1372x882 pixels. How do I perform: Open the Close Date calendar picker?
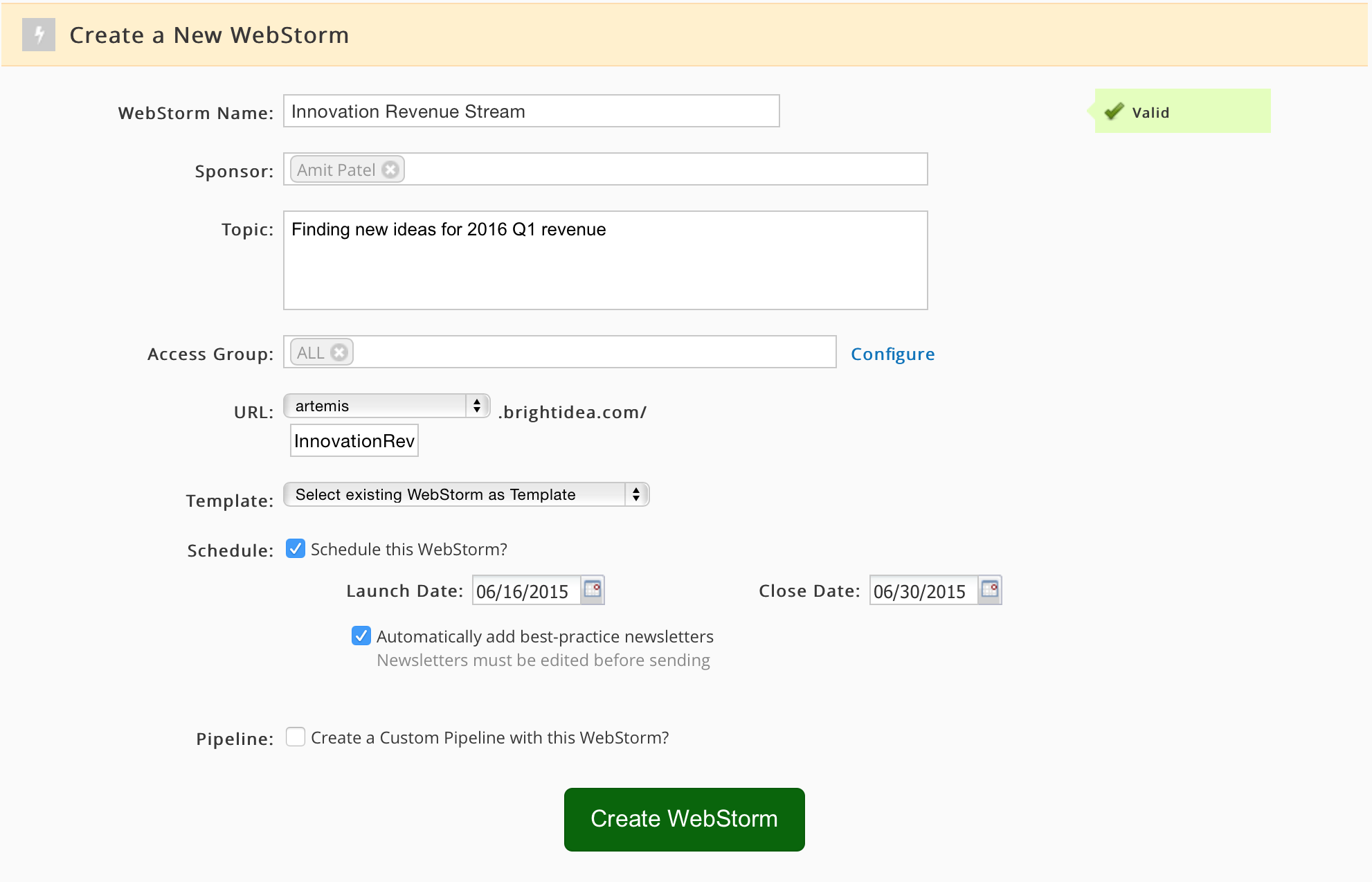point(990,590)
